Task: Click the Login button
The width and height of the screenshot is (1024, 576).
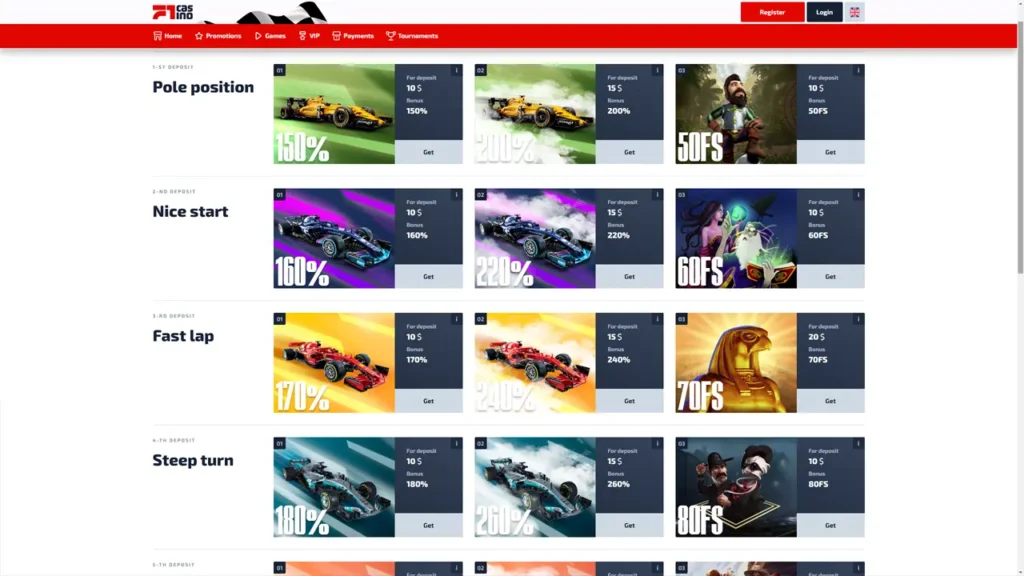Action: [824, 12]
